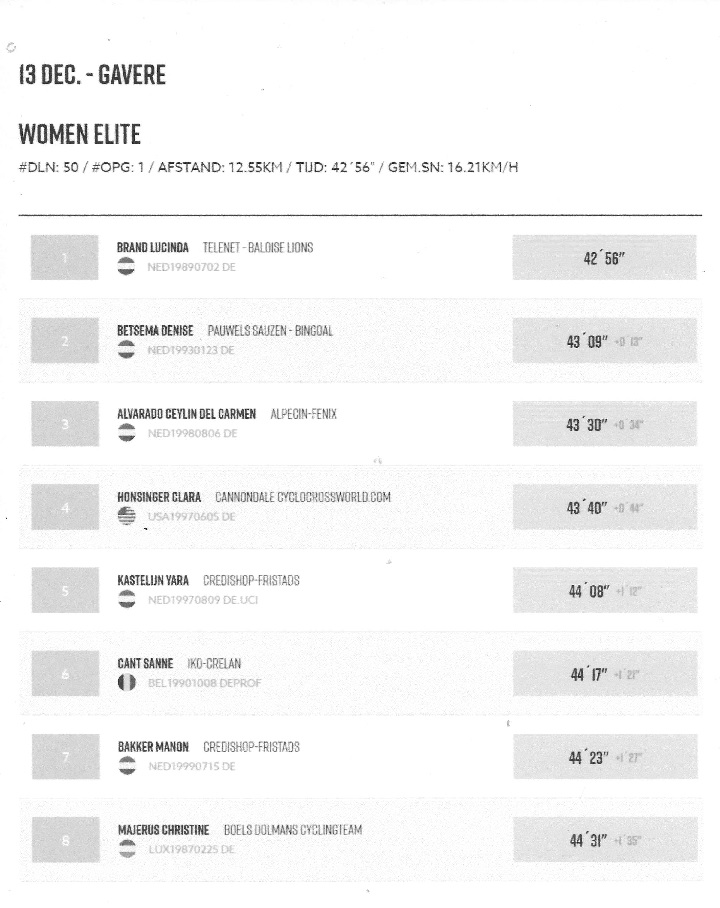Screen dimensions: 720x908
Task: Click USA flag icon under Honsinger Clara
Action: [x=127, y=516]
